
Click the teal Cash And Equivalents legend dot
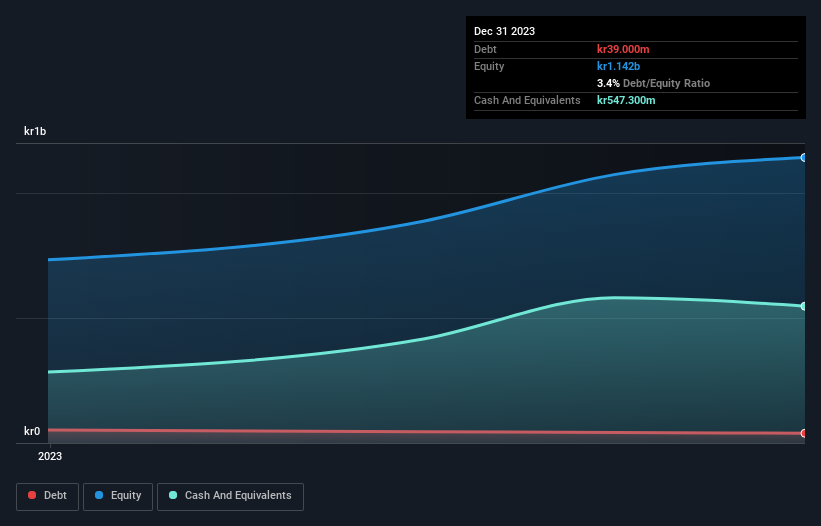pyautogui.click(x=173, y=495)
